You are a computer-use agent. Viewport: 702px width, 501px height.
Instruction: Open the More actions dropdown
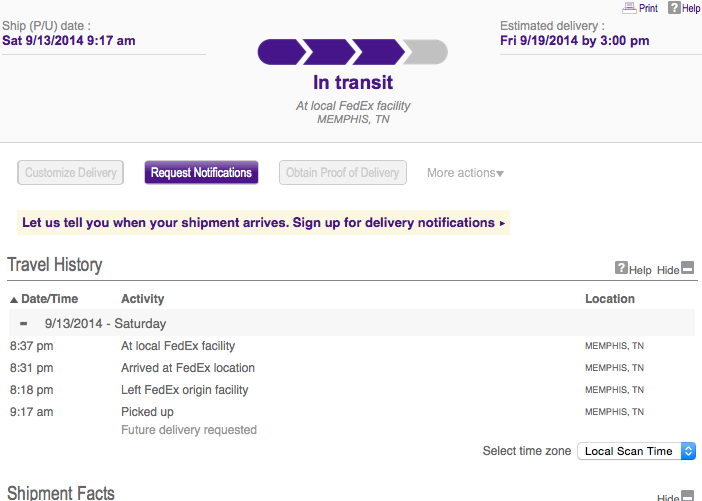click(465, 173)
